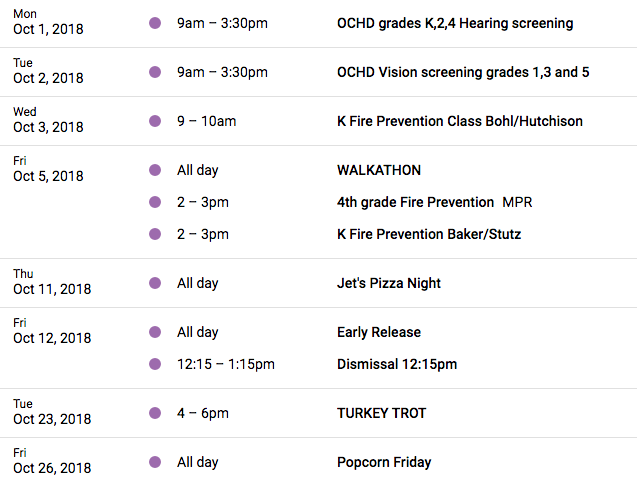Click the 12:15 – 1:15pm time entry
The width and height of the screenshot is (637, 486).
(226, 364)
